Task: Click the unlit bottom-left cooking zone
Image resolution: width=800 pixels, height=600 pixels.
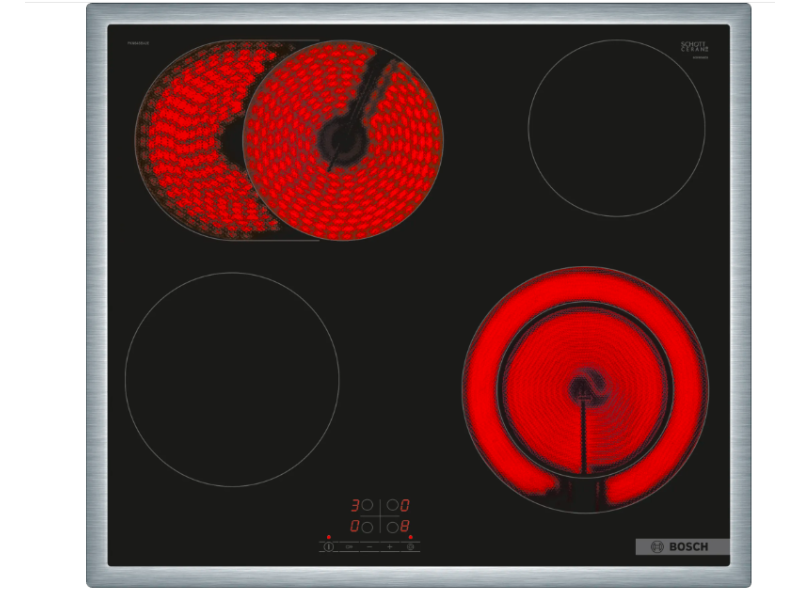Action: (x=232, y=379)
